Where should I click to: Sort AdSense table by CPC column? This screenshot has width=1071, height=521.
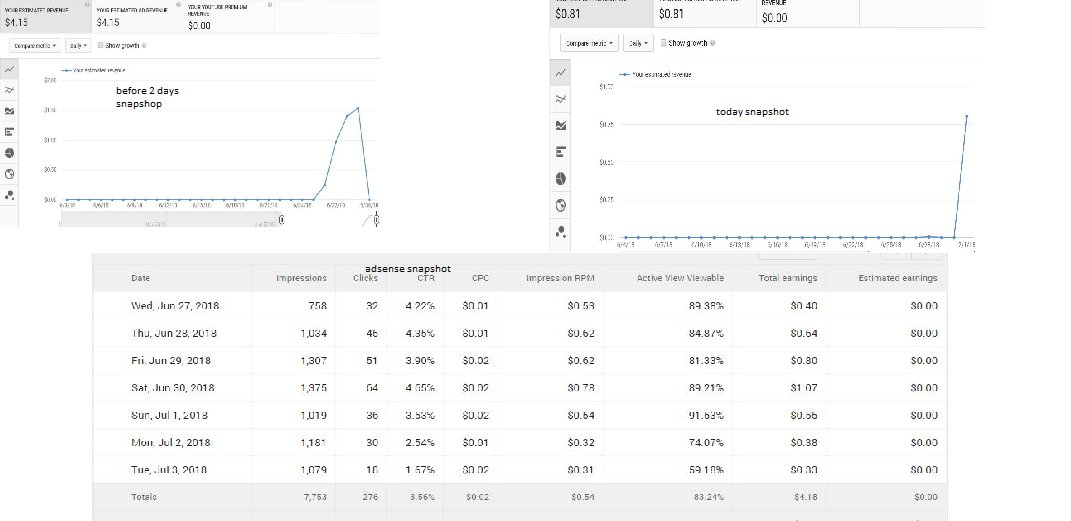pyautogui.click(x=480, y=278)
